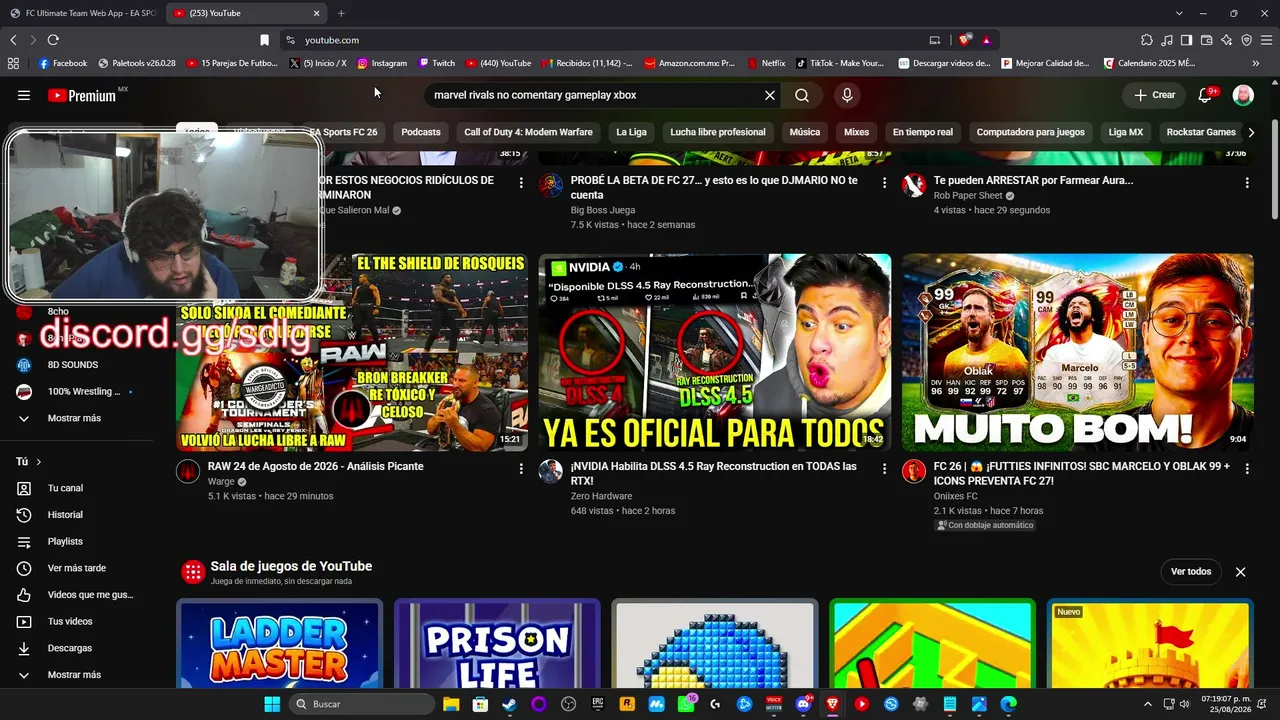Open the YouTube hamburger guide menu
Viewport: 1280px width, 720px height.
click(x=24, y=95)
